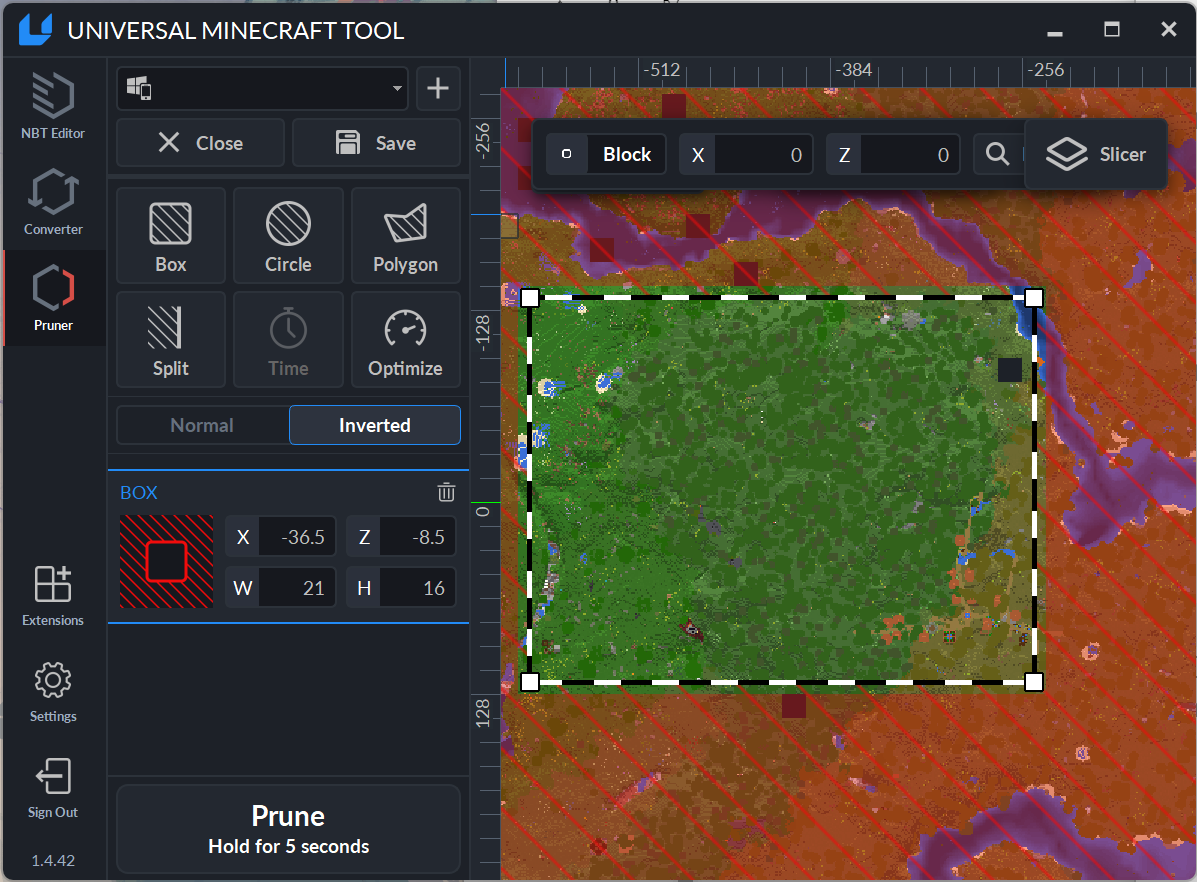Choose the Split tool
The height and width of the screenshot is (882, 1197).
coord(170,340)
